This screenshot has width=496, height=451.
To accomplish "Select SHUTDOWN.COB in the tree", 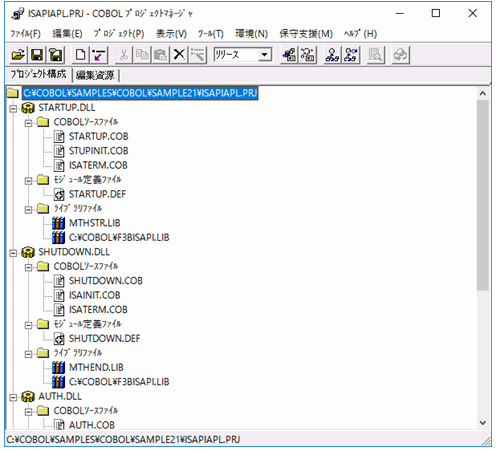I will [106, 281].
